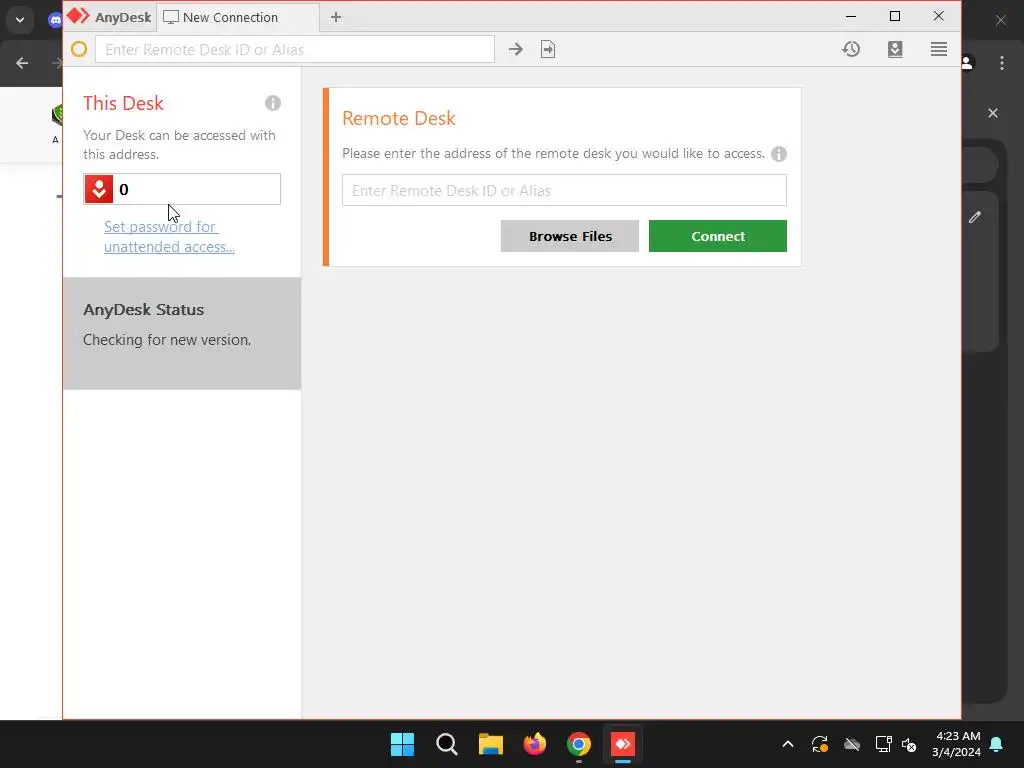Viewport: 1024px width, 768px height.
Task: Click the connect arrow in toolbar
Action: [x=515, y=49]
